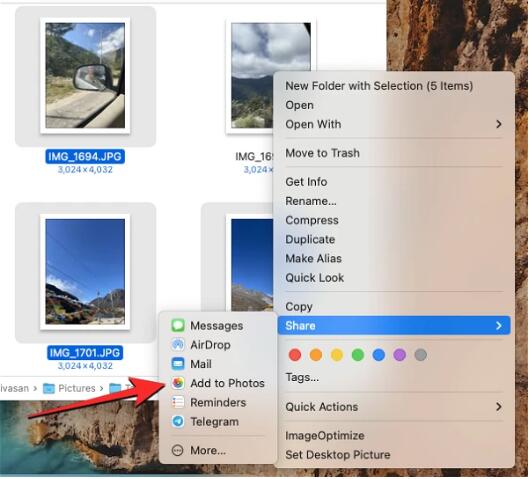
Task: Click the Messages share icon
Action: click(178, 326)
